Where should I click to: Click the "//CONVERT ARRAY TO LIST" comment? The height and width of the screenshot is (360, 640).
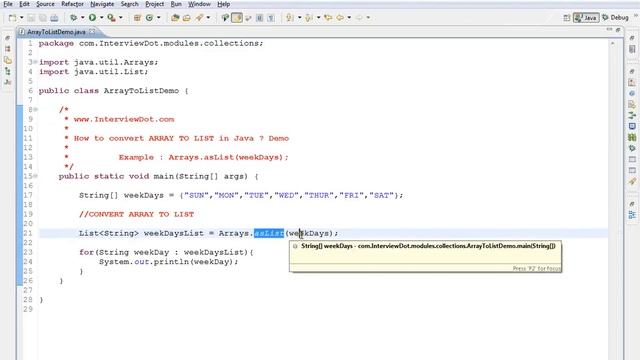click(136, 214)
